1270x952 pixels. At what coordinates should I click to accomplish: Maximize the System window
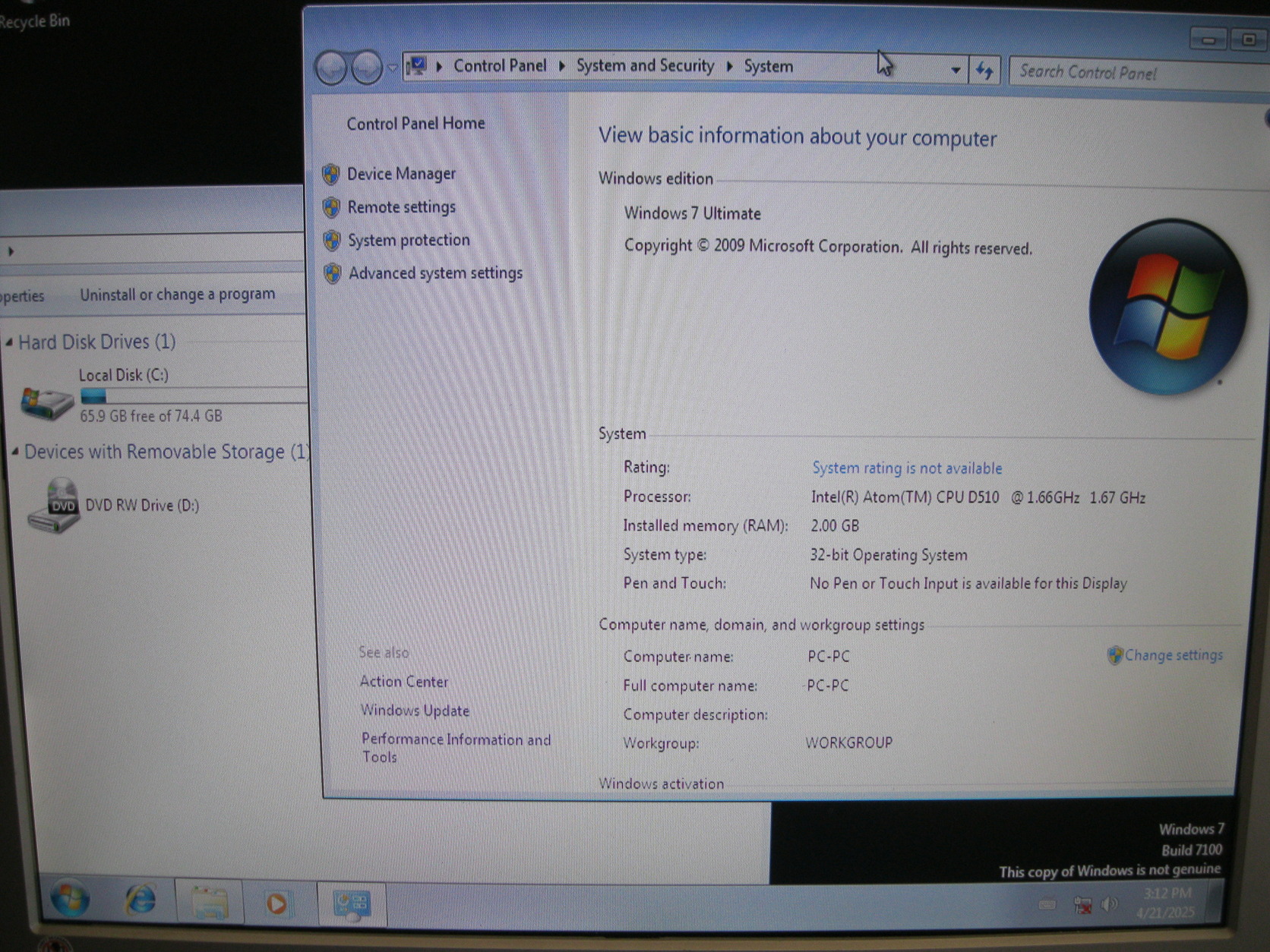(x=1248, y=39)
